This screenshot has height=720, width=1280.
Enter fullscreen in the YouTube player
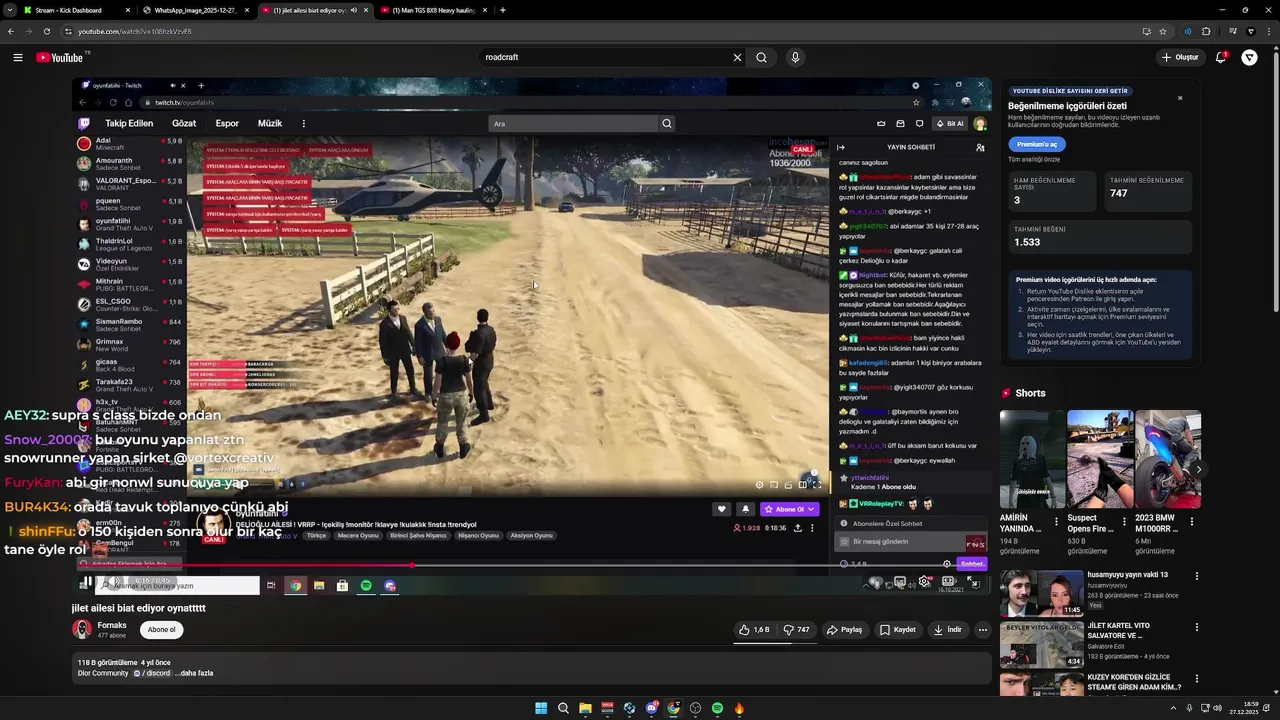973,582
